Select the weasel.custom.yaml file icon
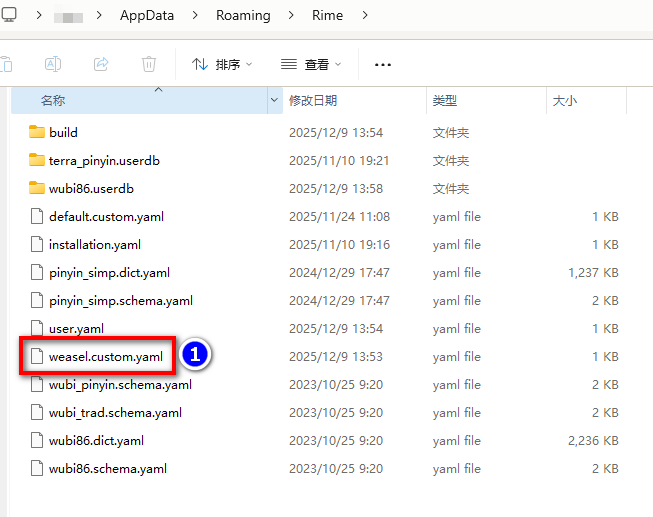 (x=37, y=356)
